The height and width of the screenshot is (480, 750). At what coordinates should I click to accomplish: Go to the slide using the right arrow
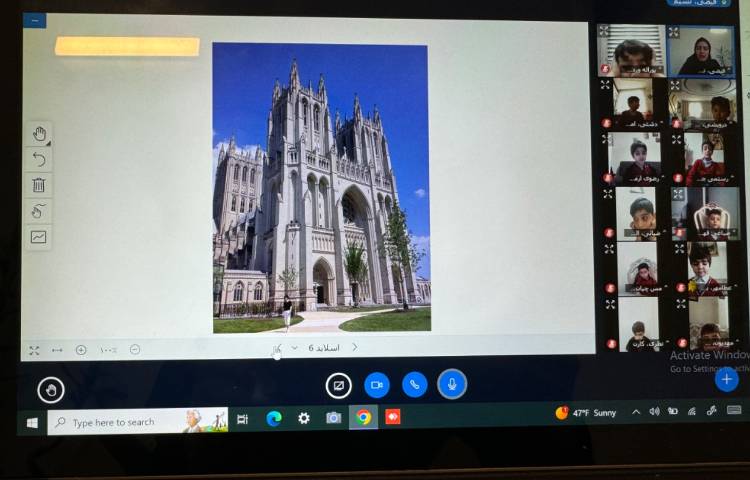[354, 348]
